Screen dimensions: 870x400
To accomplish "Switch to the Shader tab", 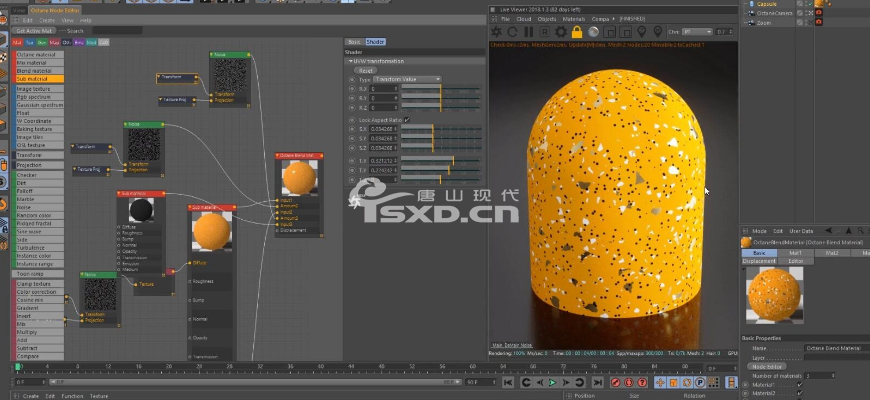I will [375, 42].
